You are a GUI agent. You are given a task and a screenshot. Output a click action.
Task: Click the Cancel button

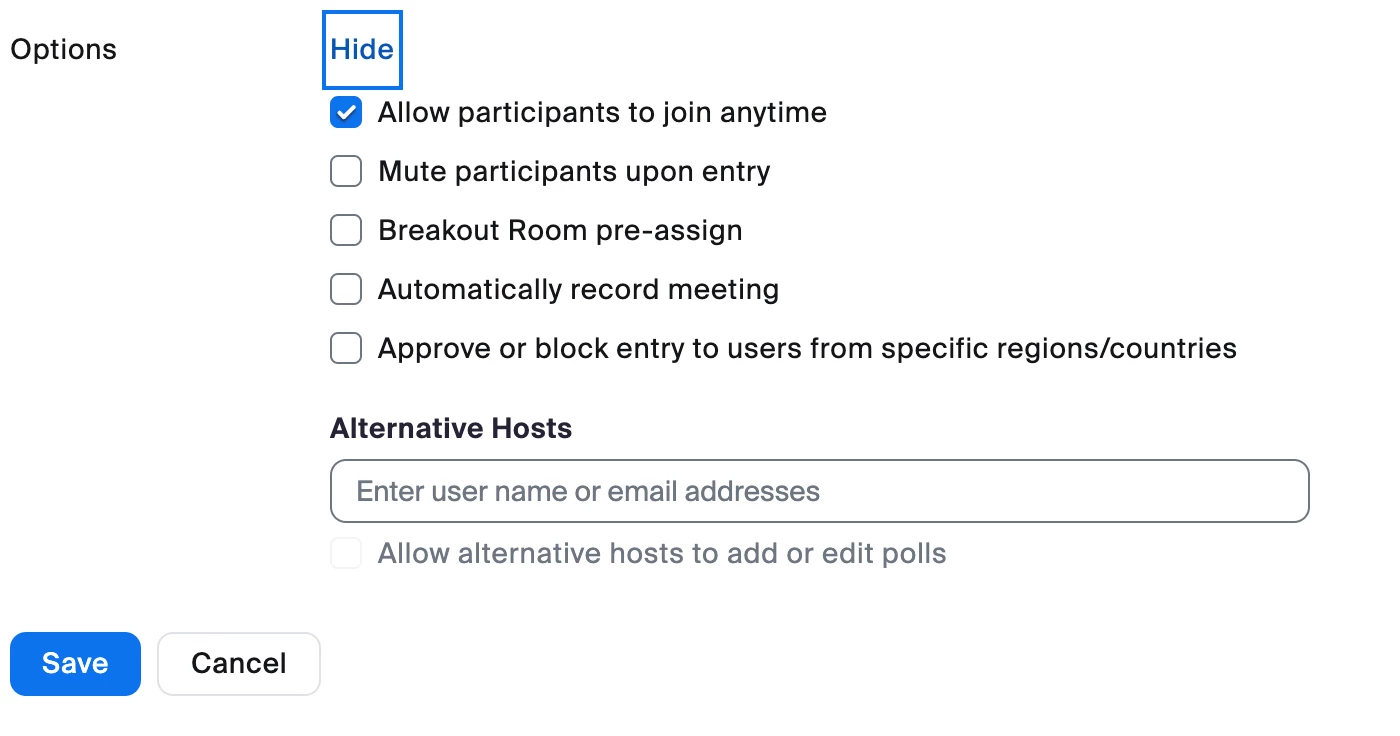tap(239, 664)
